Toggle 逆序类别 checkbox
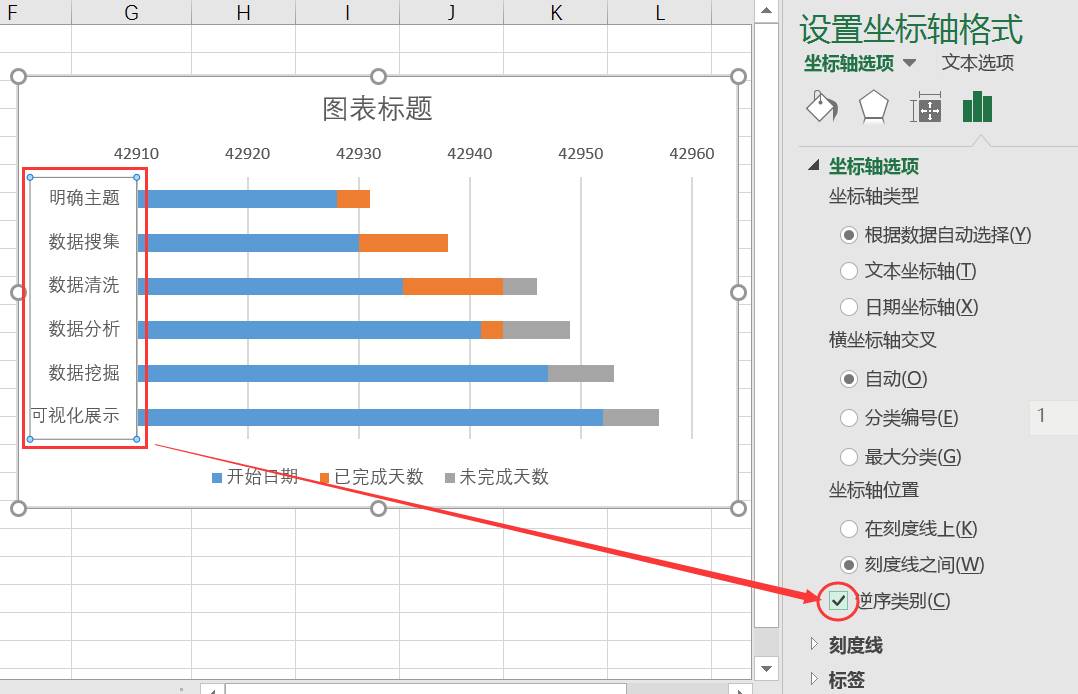 pyautogui.click(x=838, y=600)
